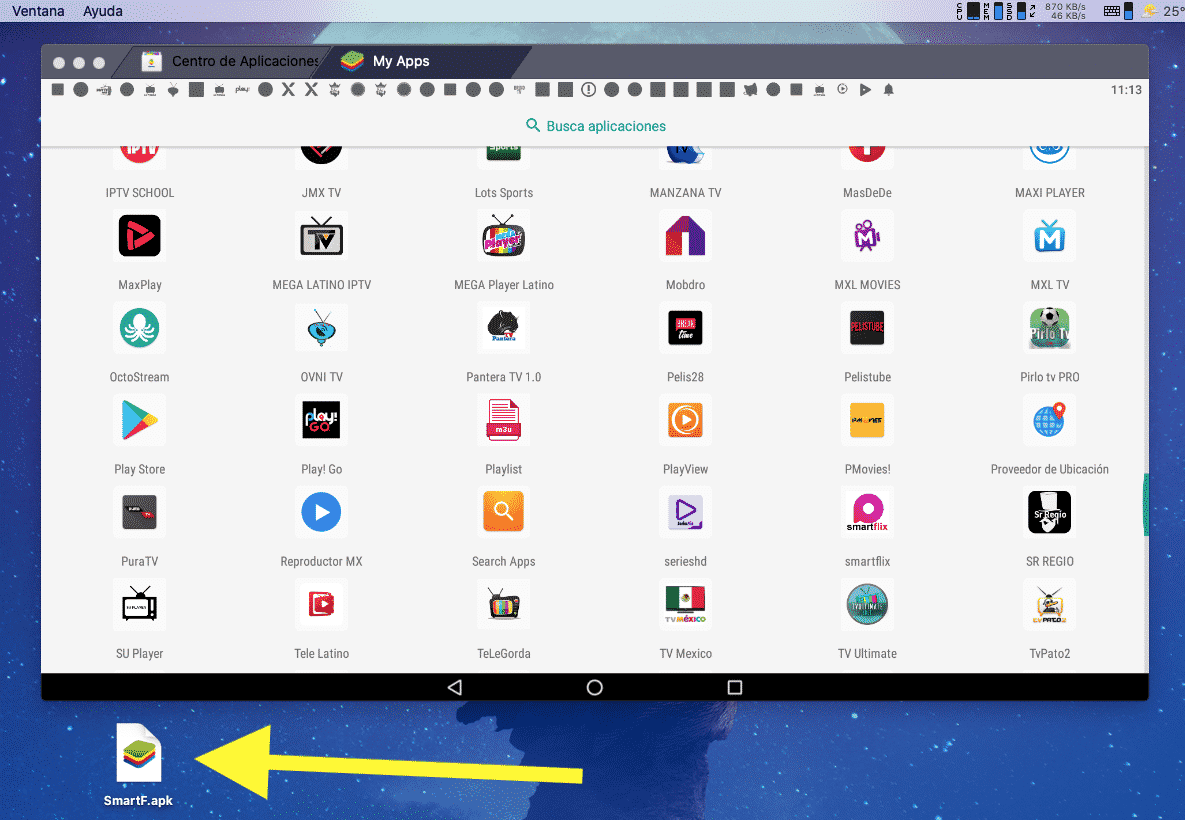
Task: Open the PlayView app
Action: [685, 420]
